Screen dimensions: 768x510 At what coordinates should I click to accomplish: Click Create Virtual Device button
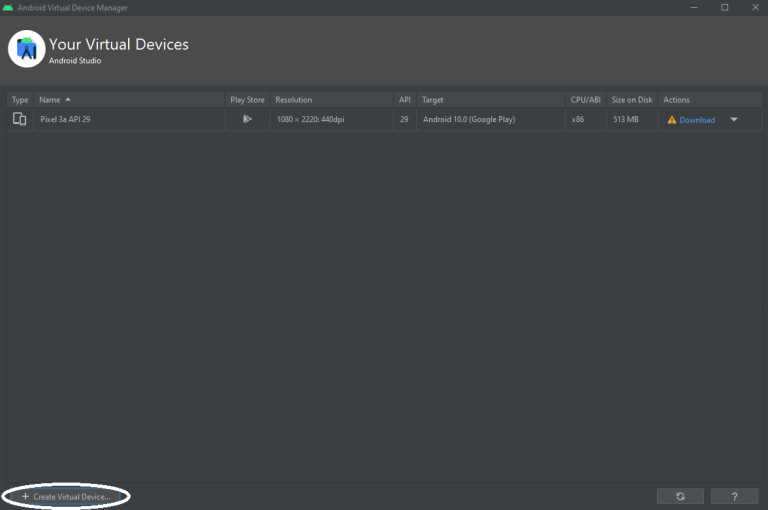(66, 496)
